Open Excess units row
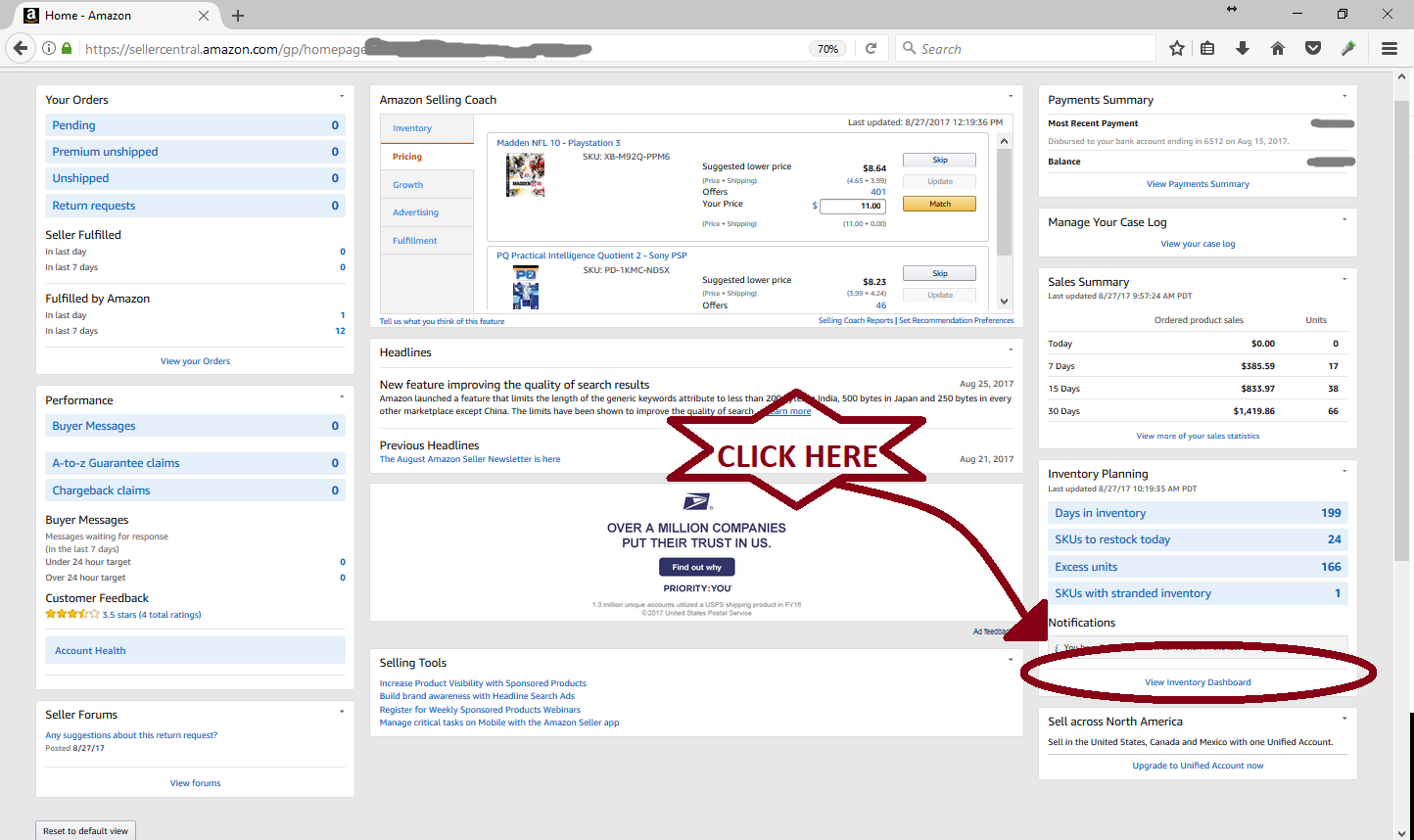This screenshot has height=840, width=1414. (x=1198, y=567)
